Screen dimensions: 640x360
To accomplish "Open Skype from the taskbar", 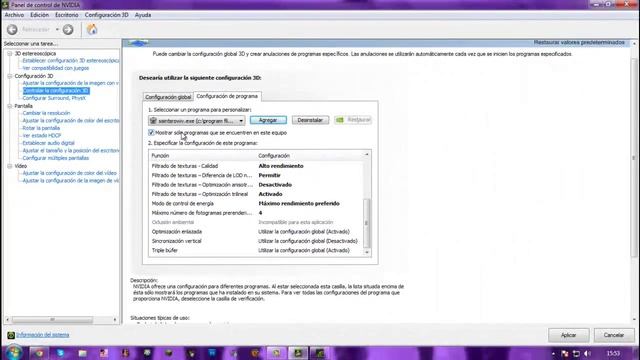I will pos(60,353).
